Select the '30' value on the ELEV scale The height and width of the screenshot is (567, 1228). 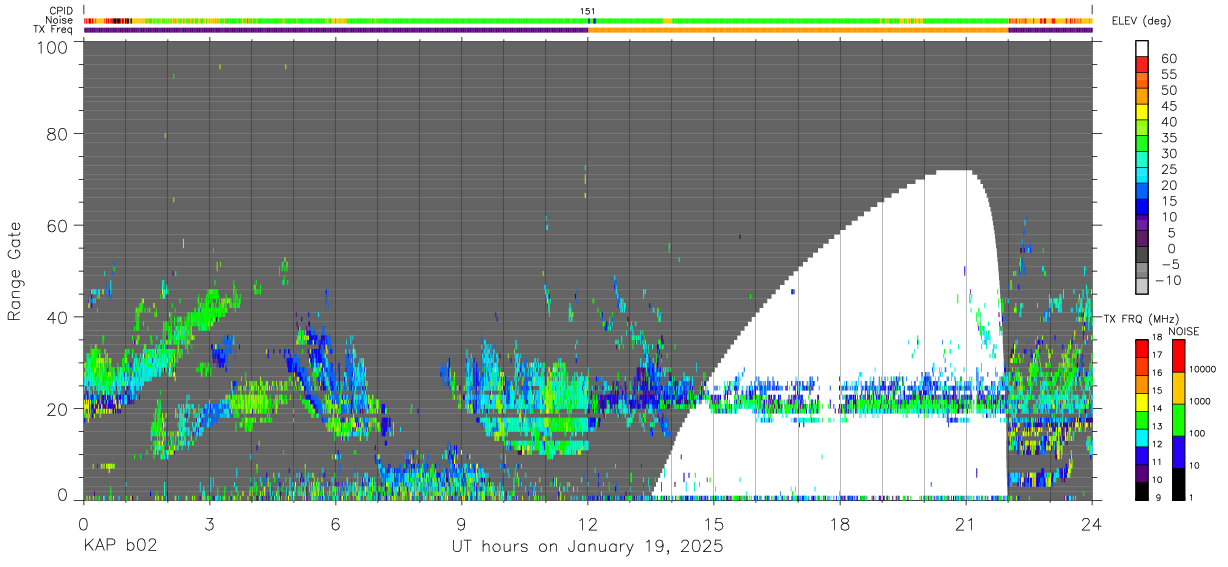[1169, 153]
